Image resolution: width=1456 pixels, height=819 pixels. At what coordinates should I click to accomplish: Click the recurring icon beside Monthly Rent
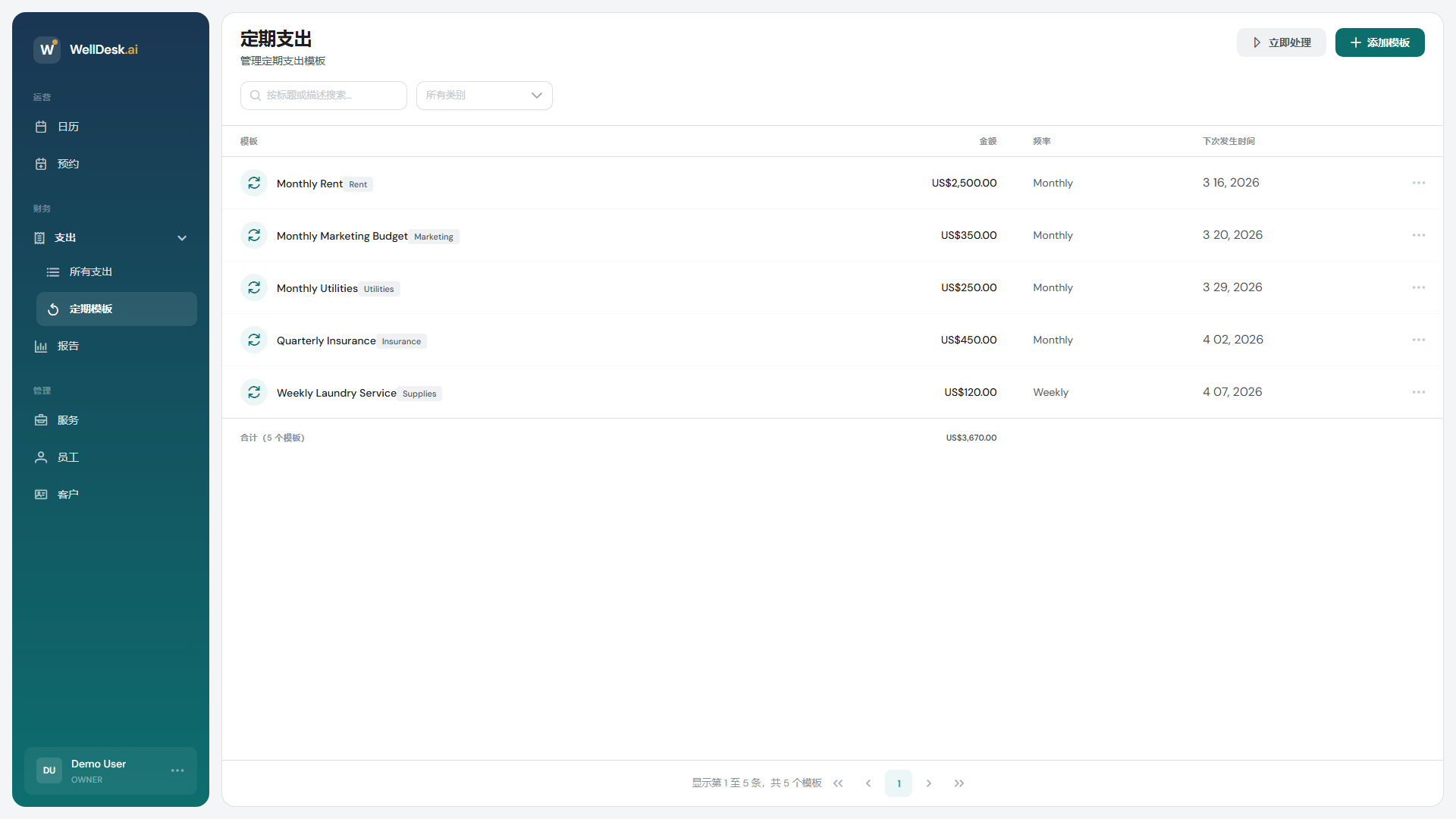pyautogui.click(x=254, y=183)
